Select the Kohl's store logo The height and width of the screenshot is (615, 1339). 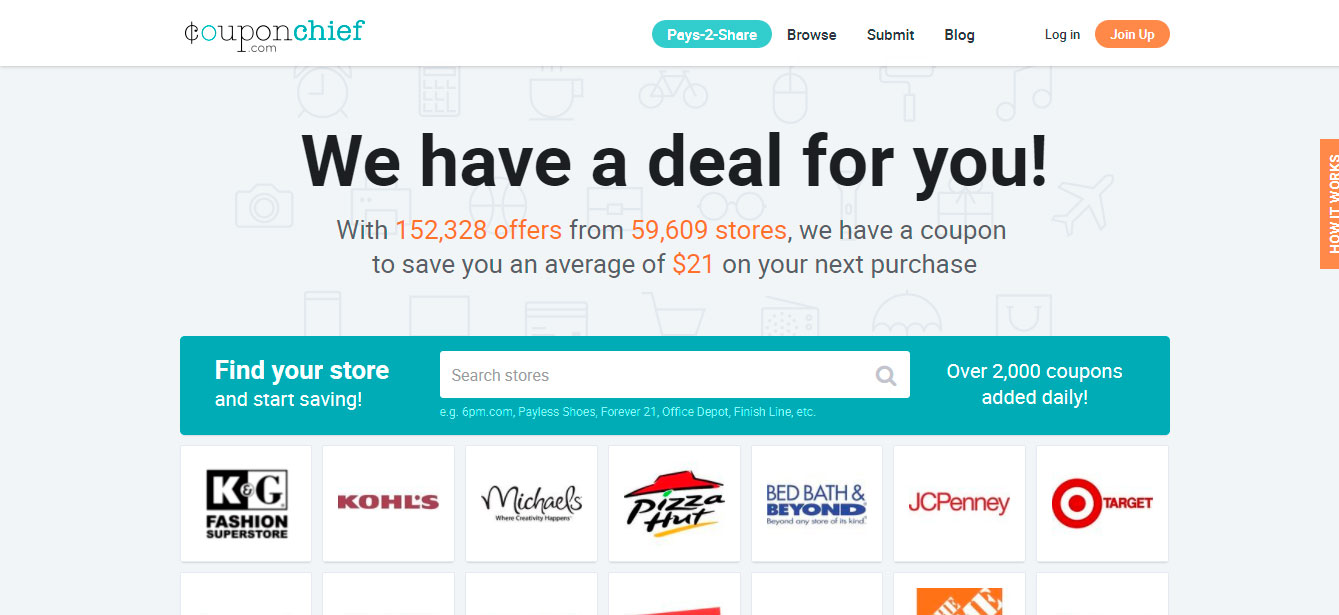point(388,503)
